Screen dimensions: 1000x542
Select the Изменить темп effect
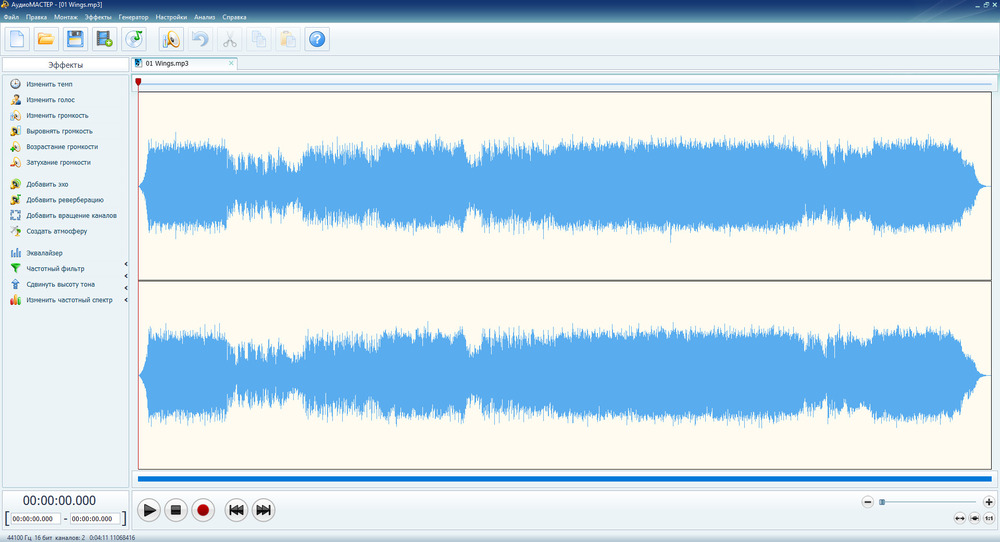pos(49,84)
